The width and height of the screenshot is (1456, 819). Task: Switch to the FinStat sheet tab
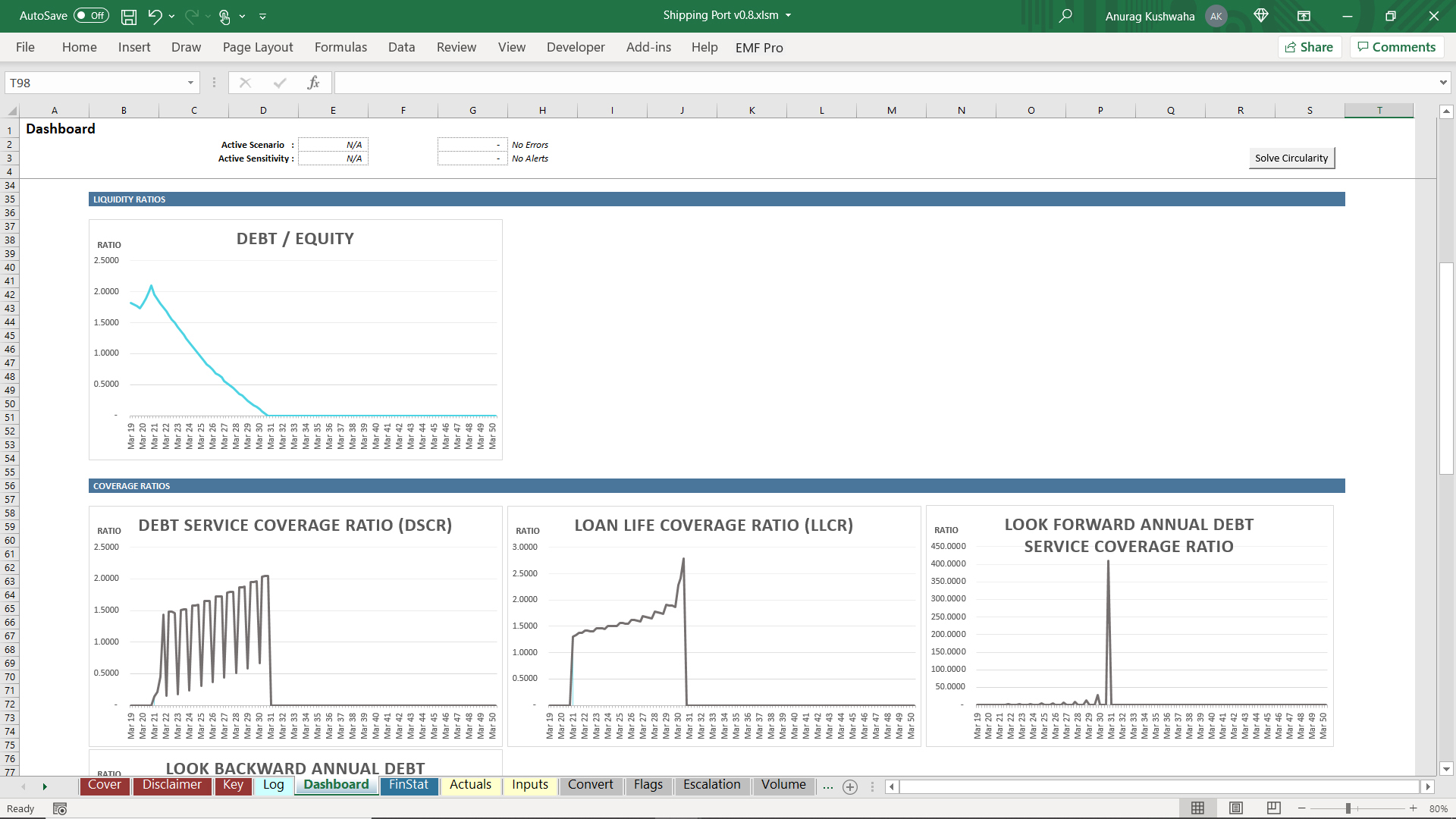[409, 785]
